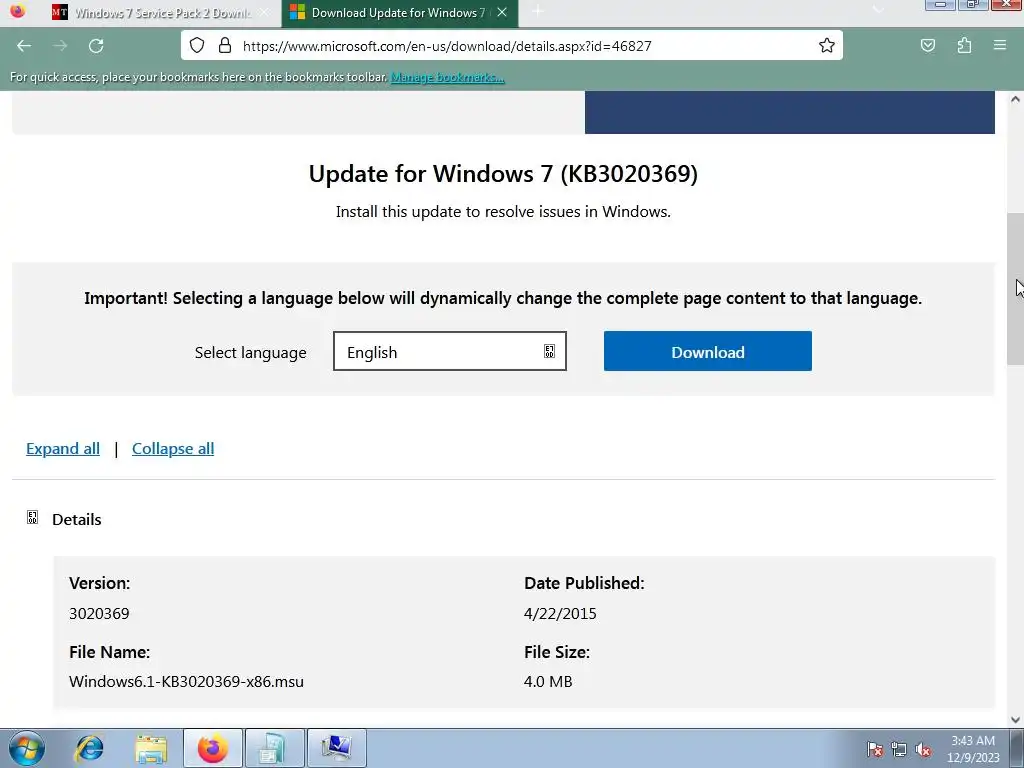Open the Windows Start menu

[27, 748]
